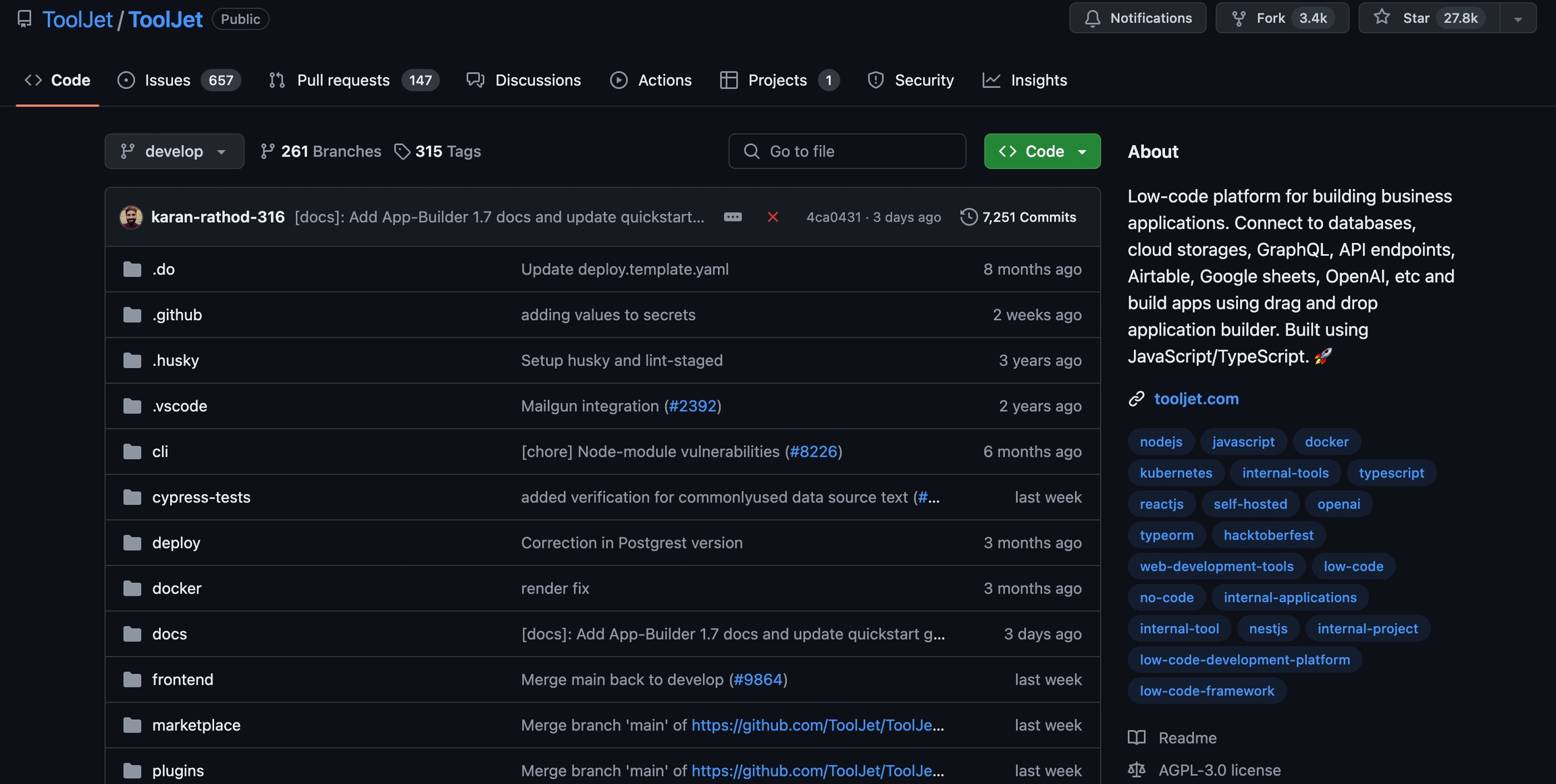The image size is (1556, 784).
Task: Switch to the Pull requests tab
Action: pos(343,80)
